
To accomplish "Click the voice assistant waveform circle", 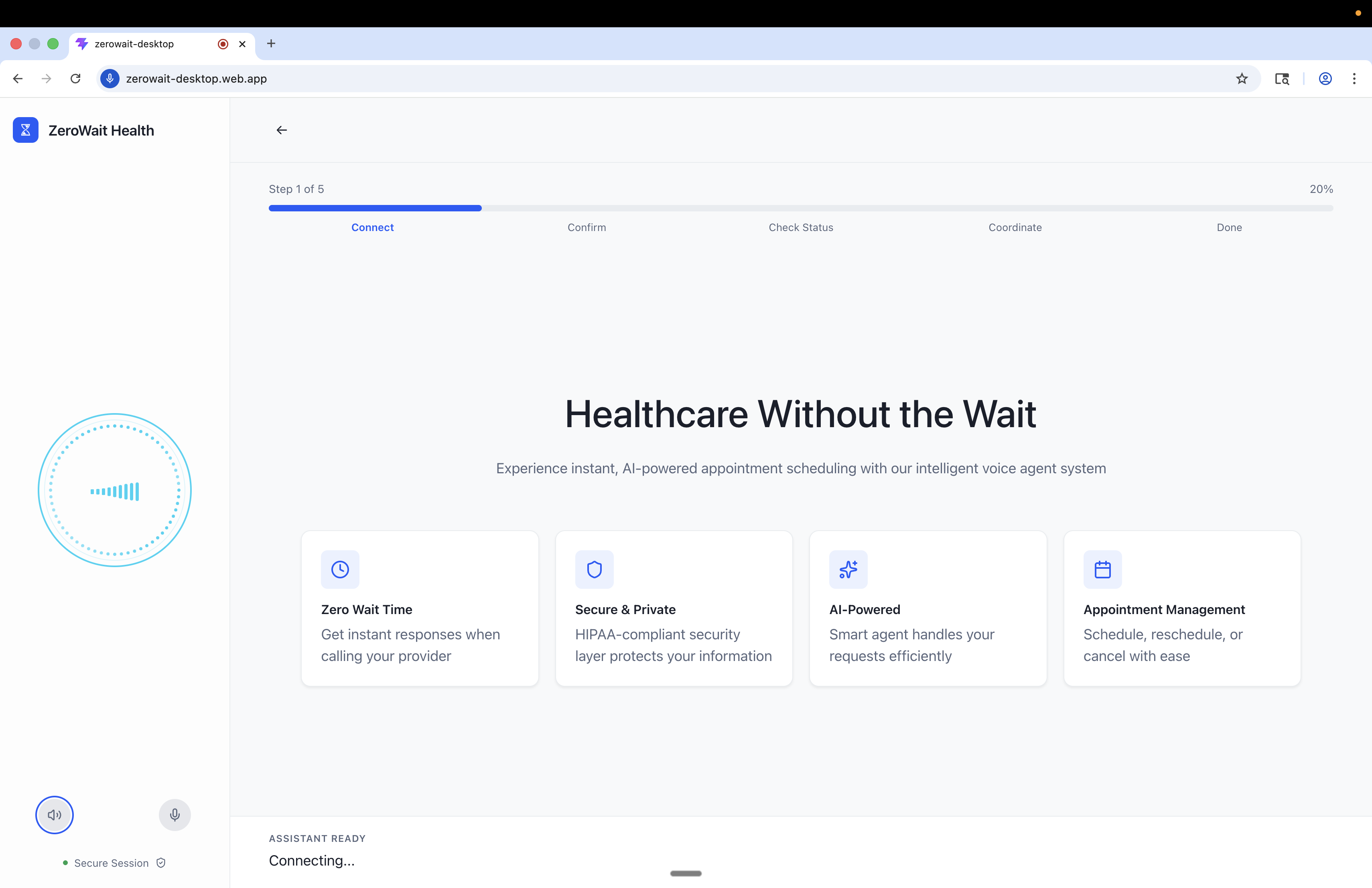I will [115, 491].
